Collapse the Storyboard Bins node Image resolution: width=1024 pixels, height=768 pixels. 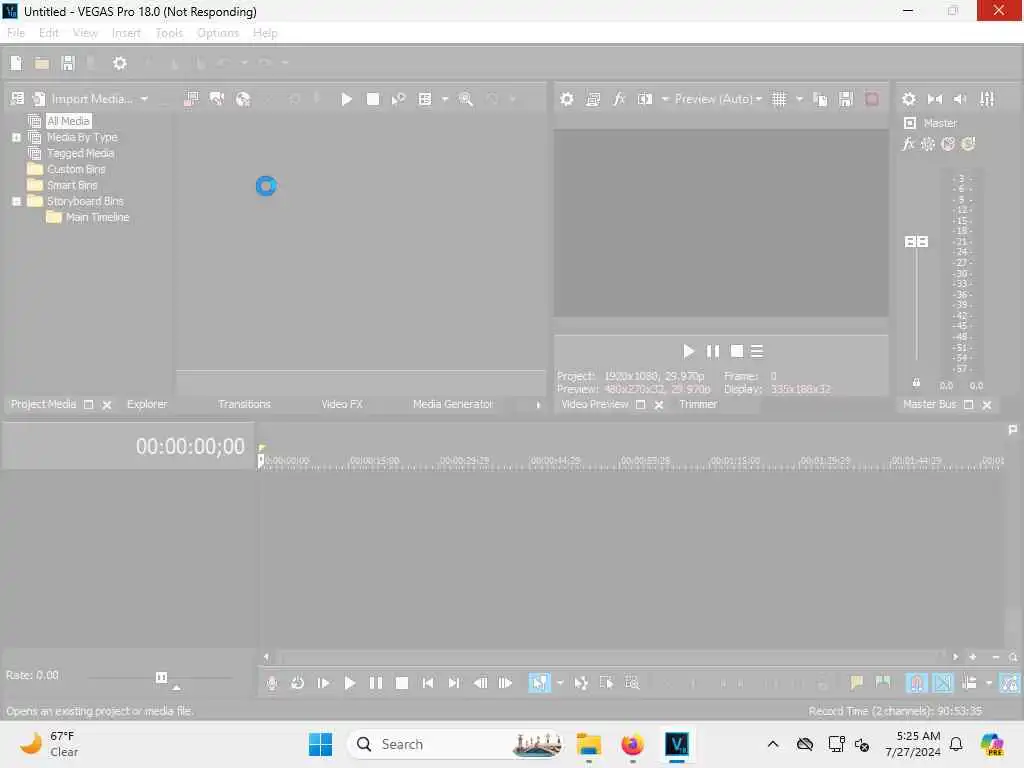click(16, 201)
